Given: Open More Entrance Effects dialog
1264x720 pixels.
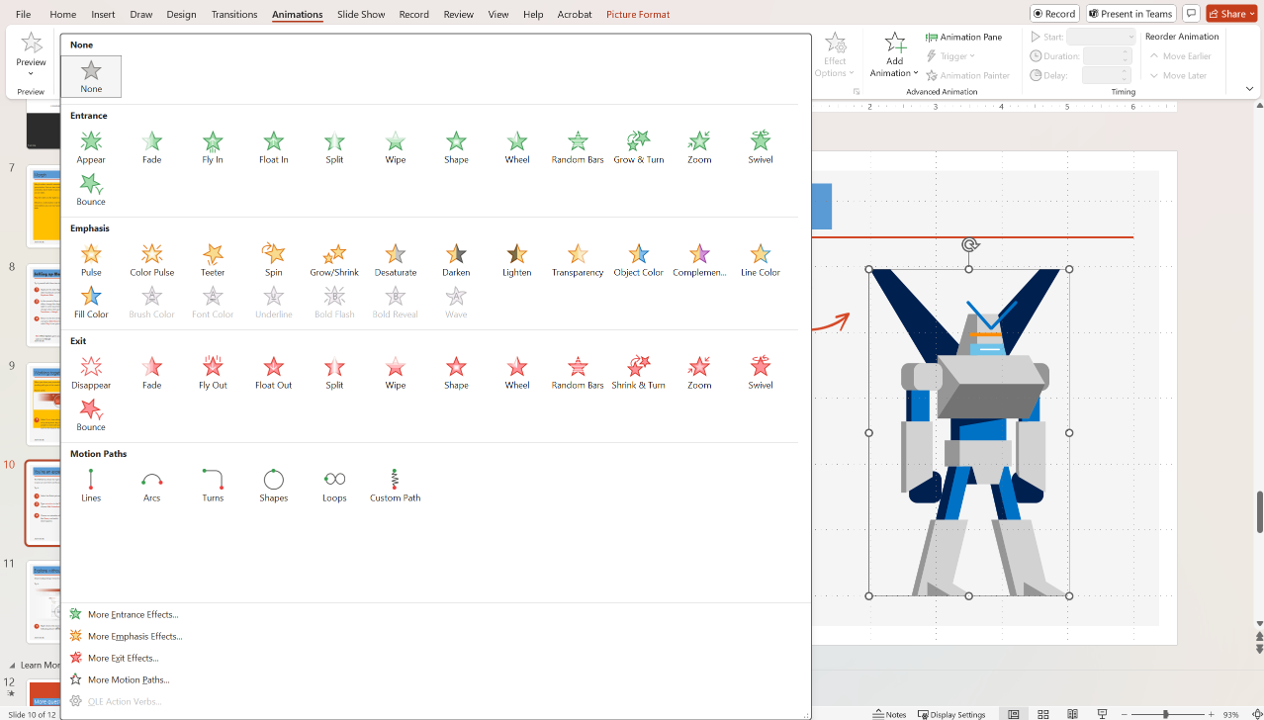Looking at the screenshot, I should tap(133, 615).
